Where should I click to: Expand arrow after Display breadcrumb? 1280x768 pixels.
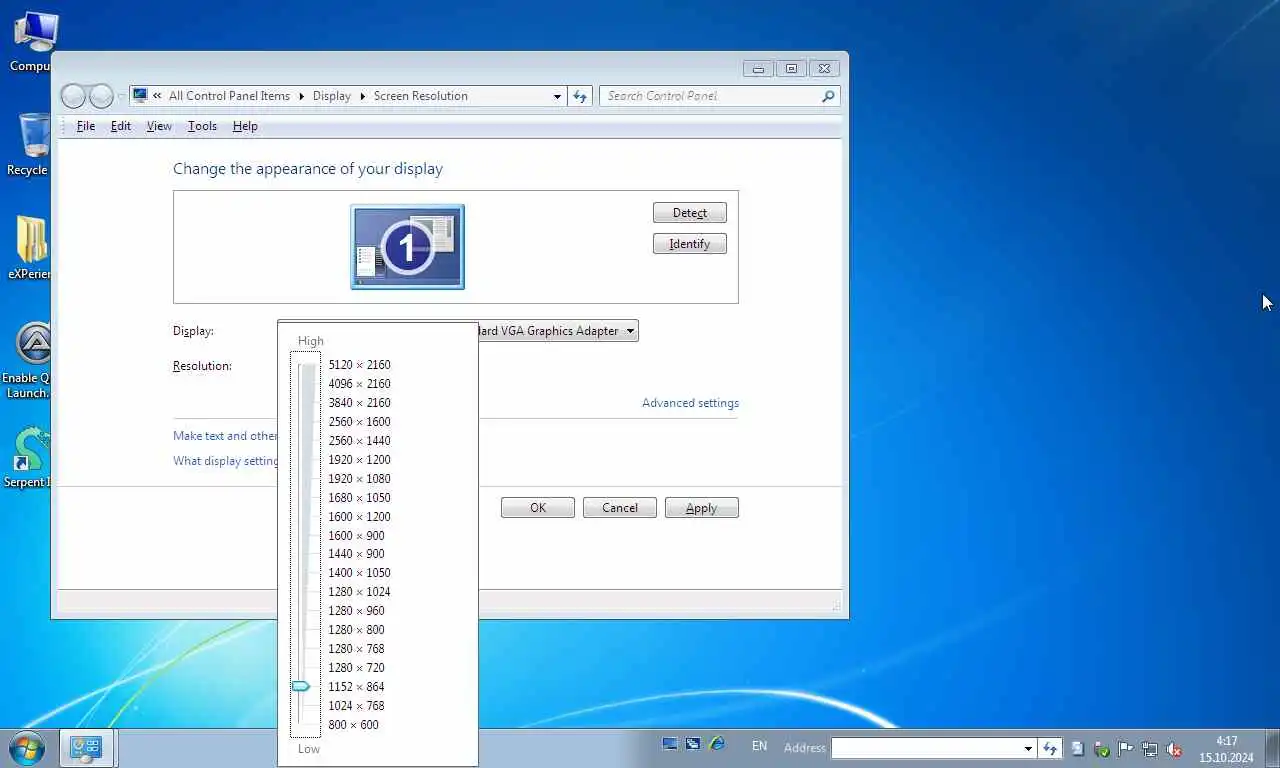click(x=362, y=96)
